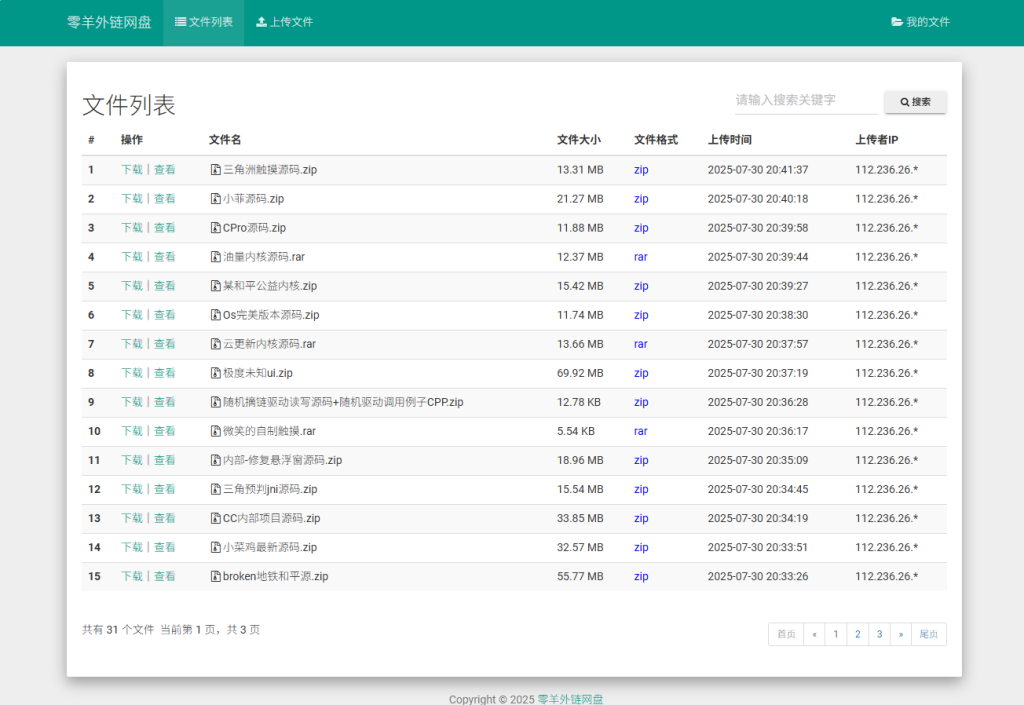
Task: Click file icon beside 小菲源码.zip
Action: [216, 198]
